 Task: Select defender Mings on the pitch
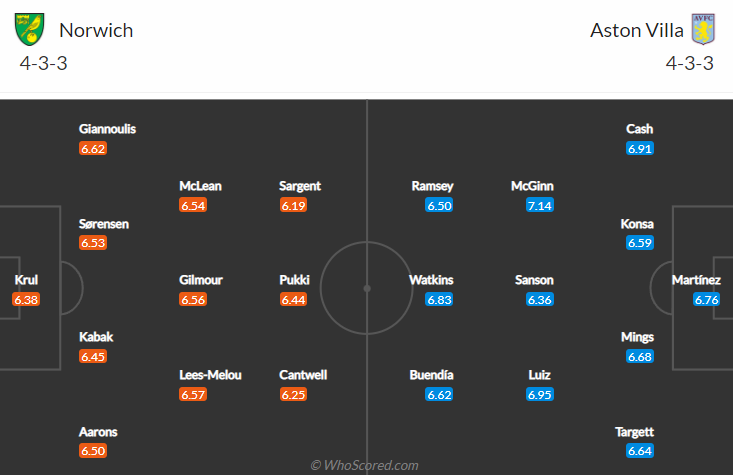tap(638, 337)
